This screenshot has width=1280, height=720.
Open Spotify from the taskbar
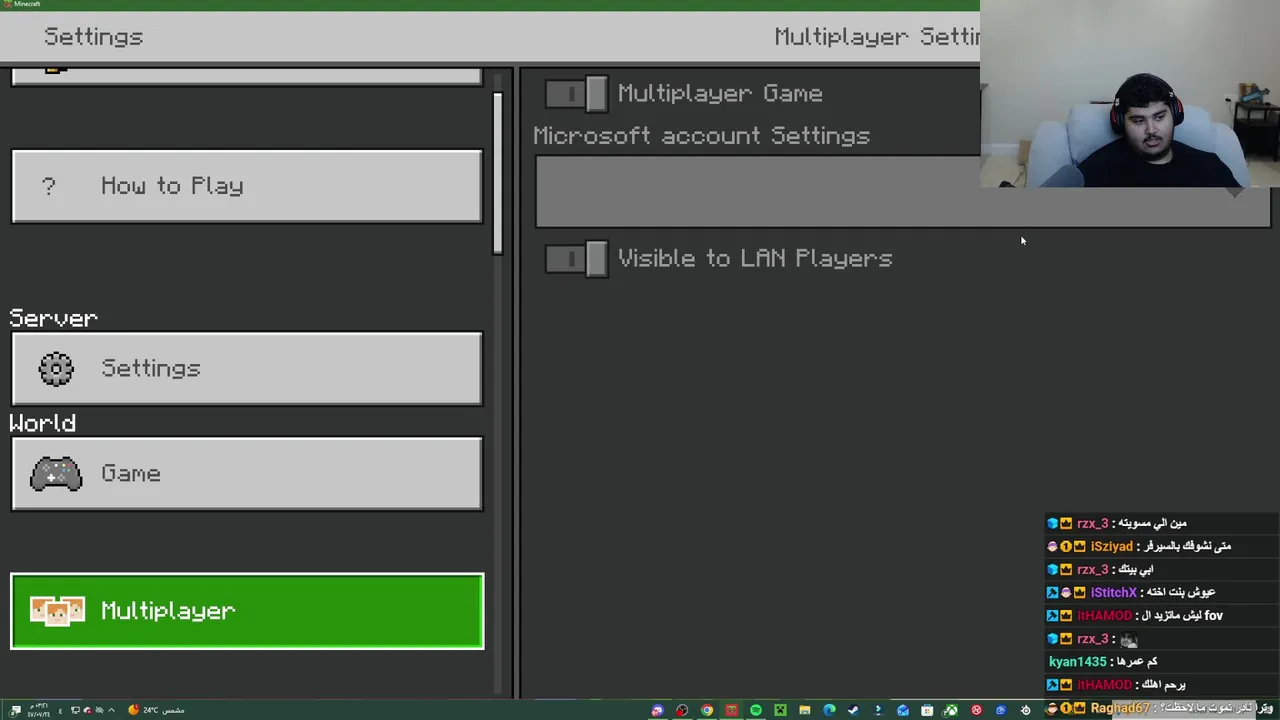(x=756, y=710)
